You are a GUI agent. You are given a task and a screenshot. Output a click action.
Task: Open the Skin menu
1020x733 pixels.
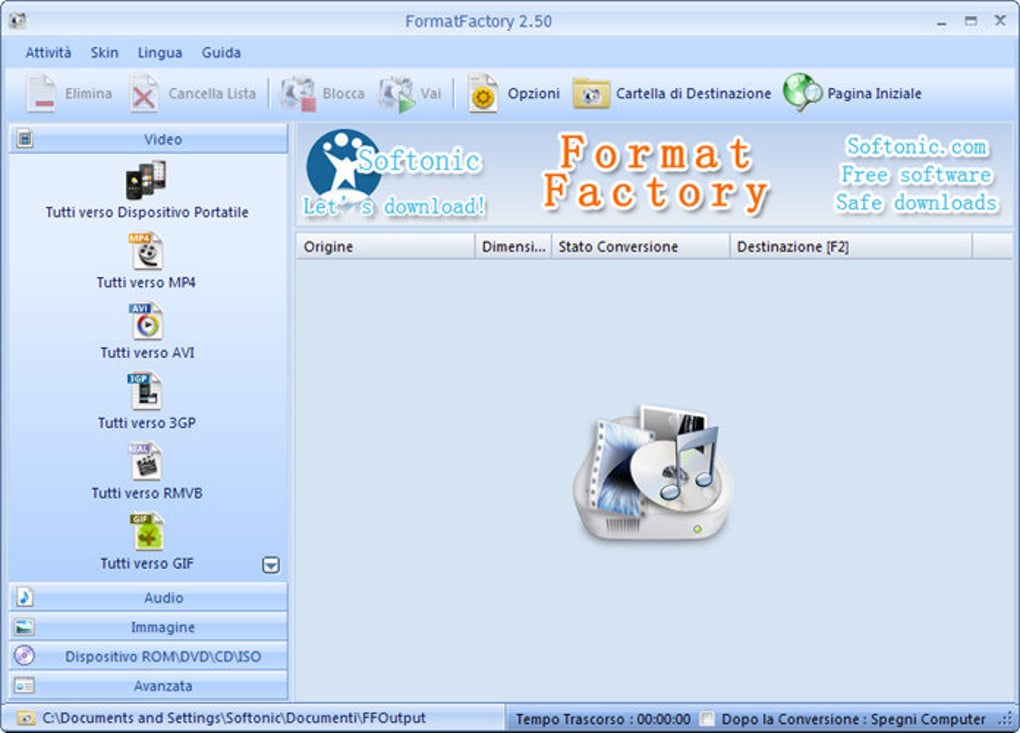105,53
